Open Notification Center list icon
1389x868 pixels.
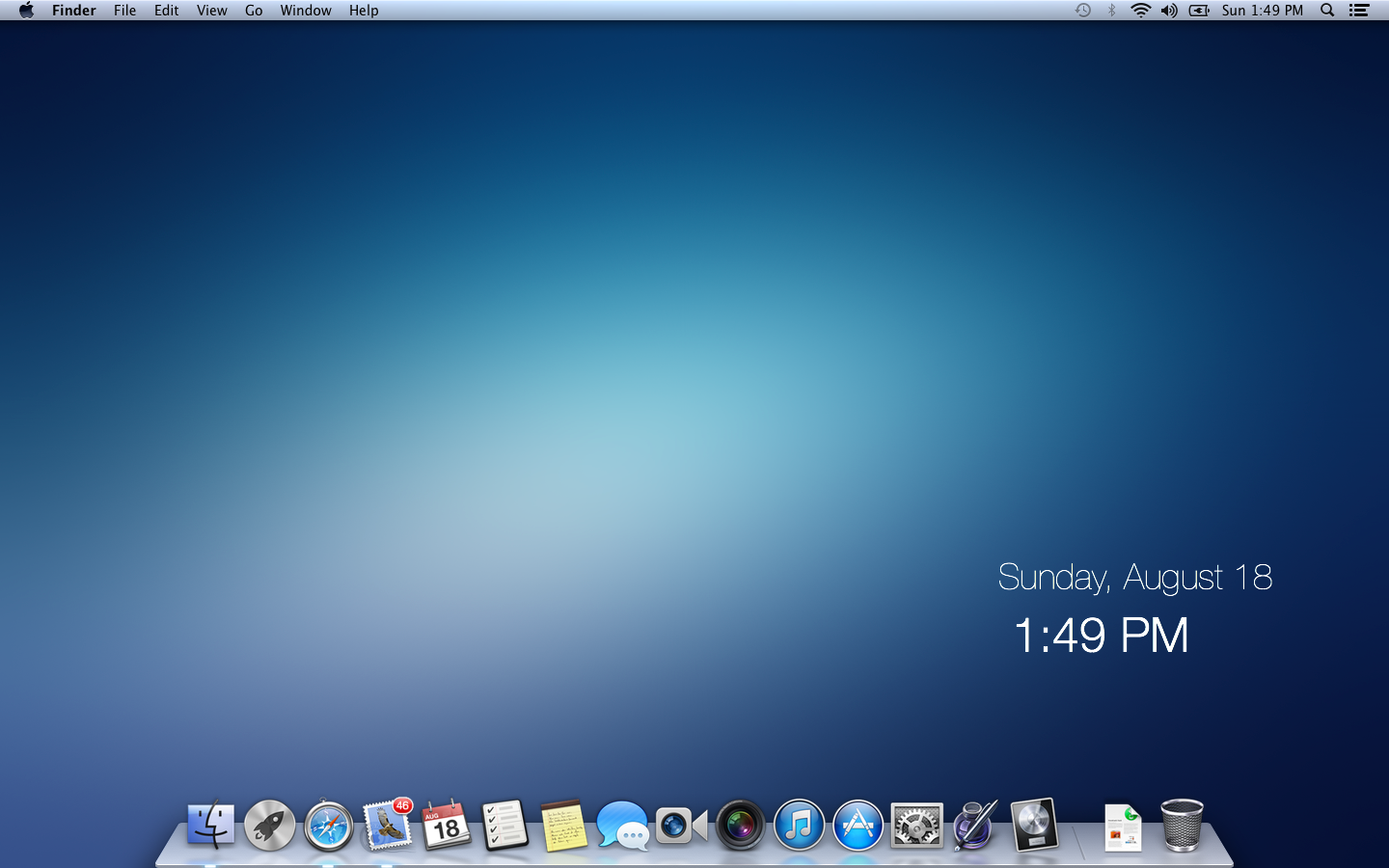pyautogui.click(x=1359, y=10)
